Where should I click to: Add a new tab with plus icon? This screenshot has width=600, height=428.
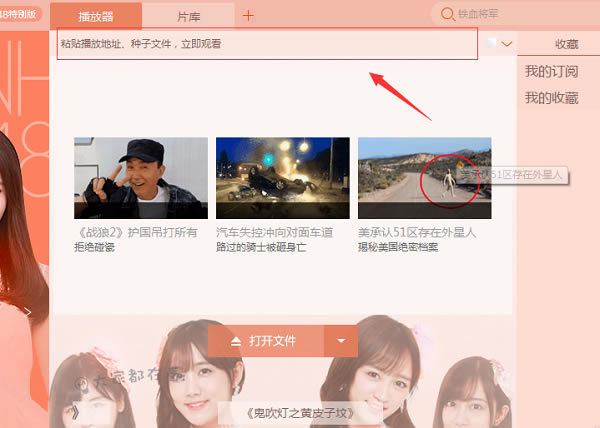(x=249, y=15)
